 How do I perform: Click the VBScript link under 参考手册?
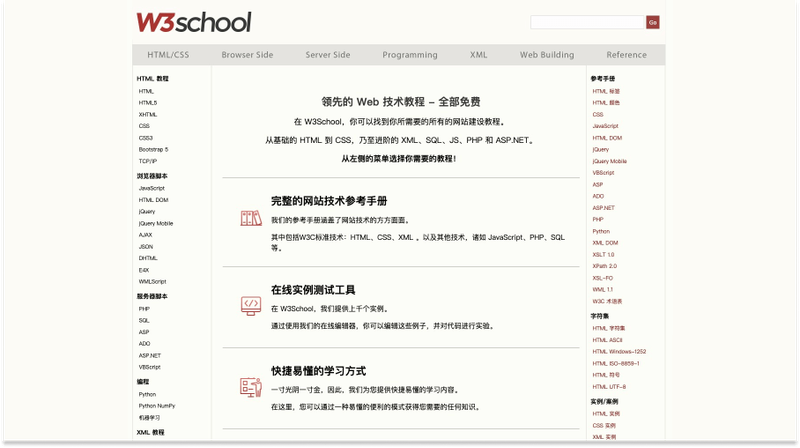point(604,172)
